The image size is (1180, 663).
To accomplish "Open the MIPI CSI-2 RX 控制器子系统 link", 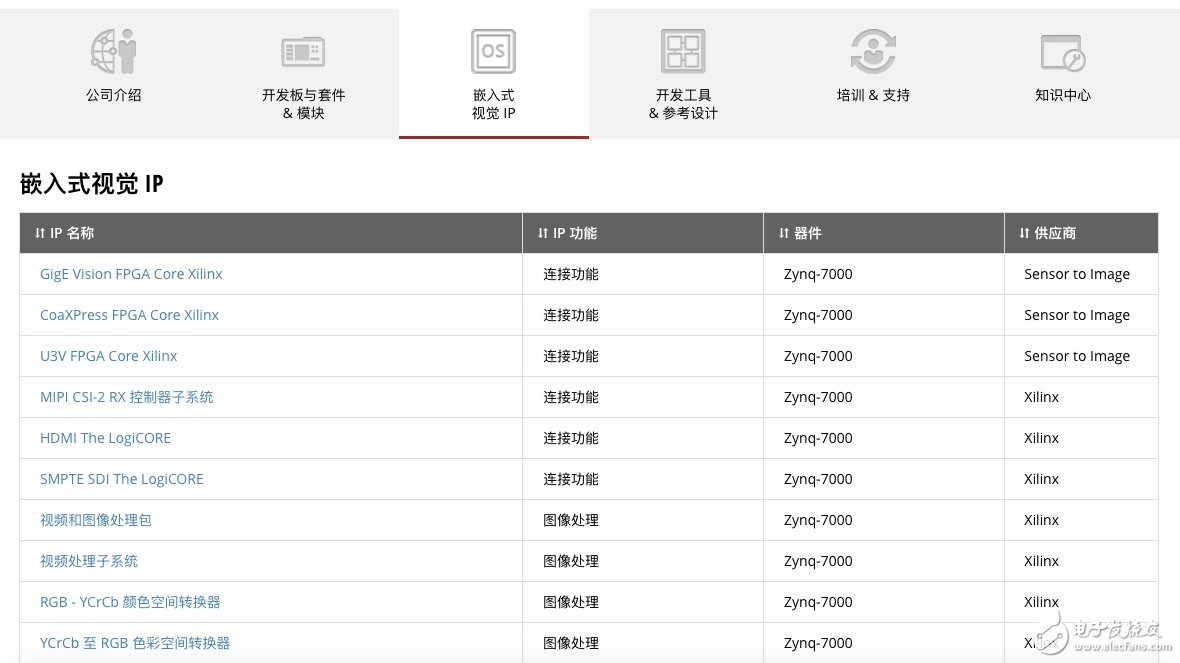I will (126, 397).
